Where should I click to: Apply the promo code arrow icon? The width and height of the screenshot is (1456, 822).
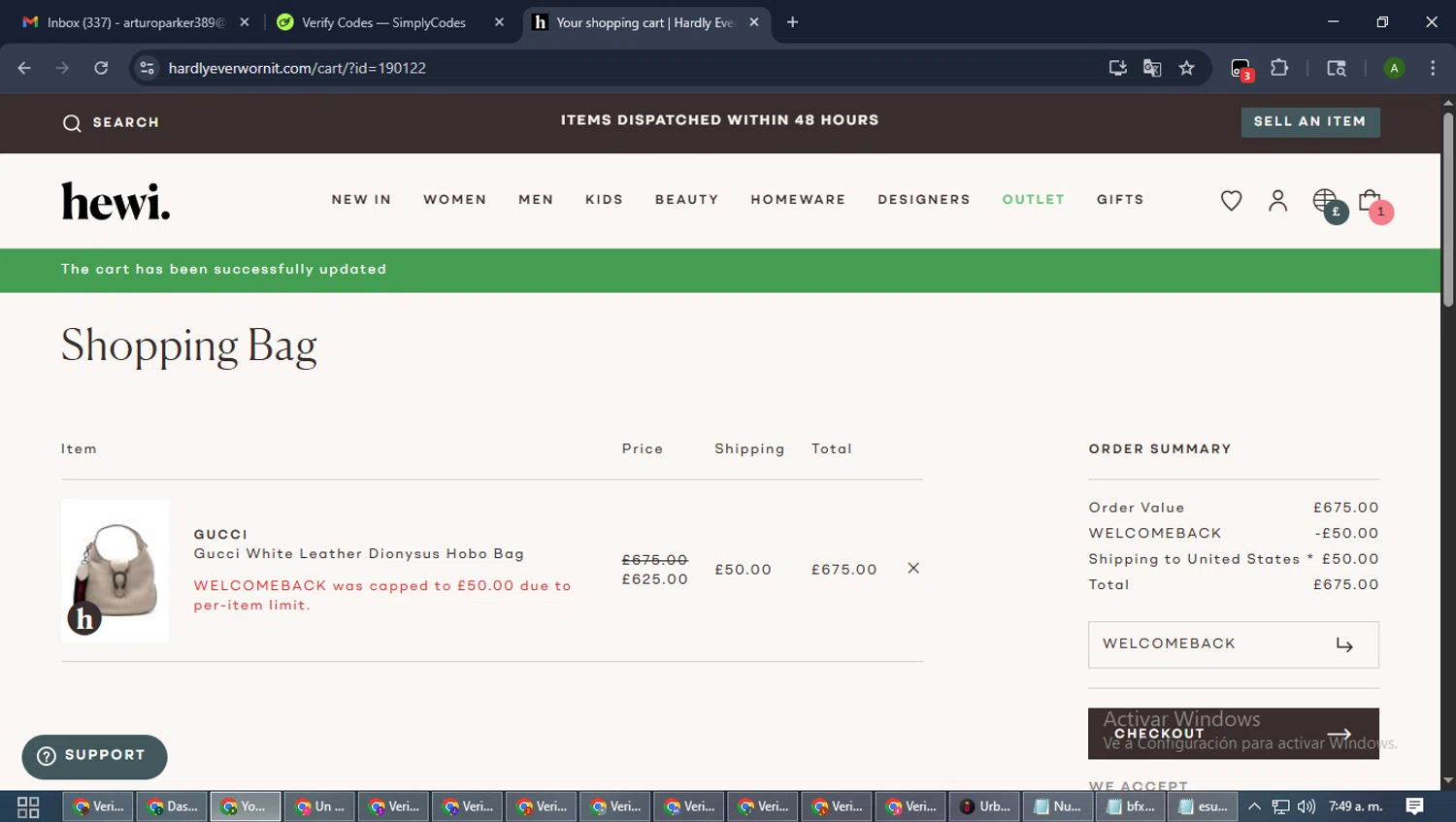point(1344,645)
